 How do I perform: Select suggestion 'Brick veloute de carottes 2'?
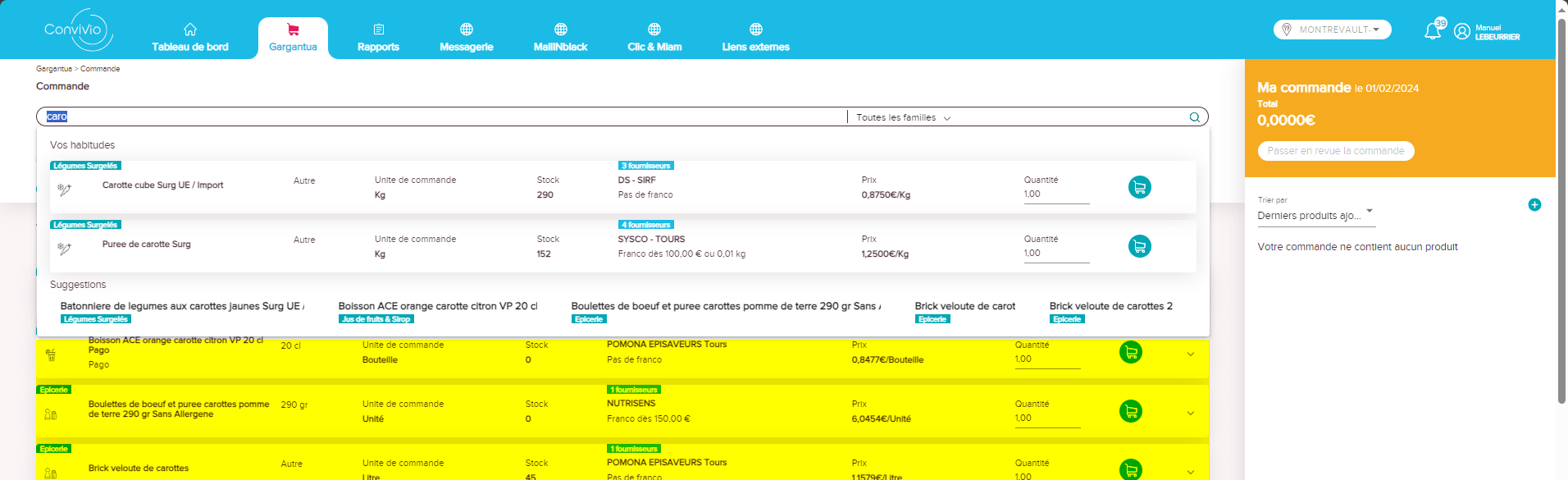click(1110, 306)
